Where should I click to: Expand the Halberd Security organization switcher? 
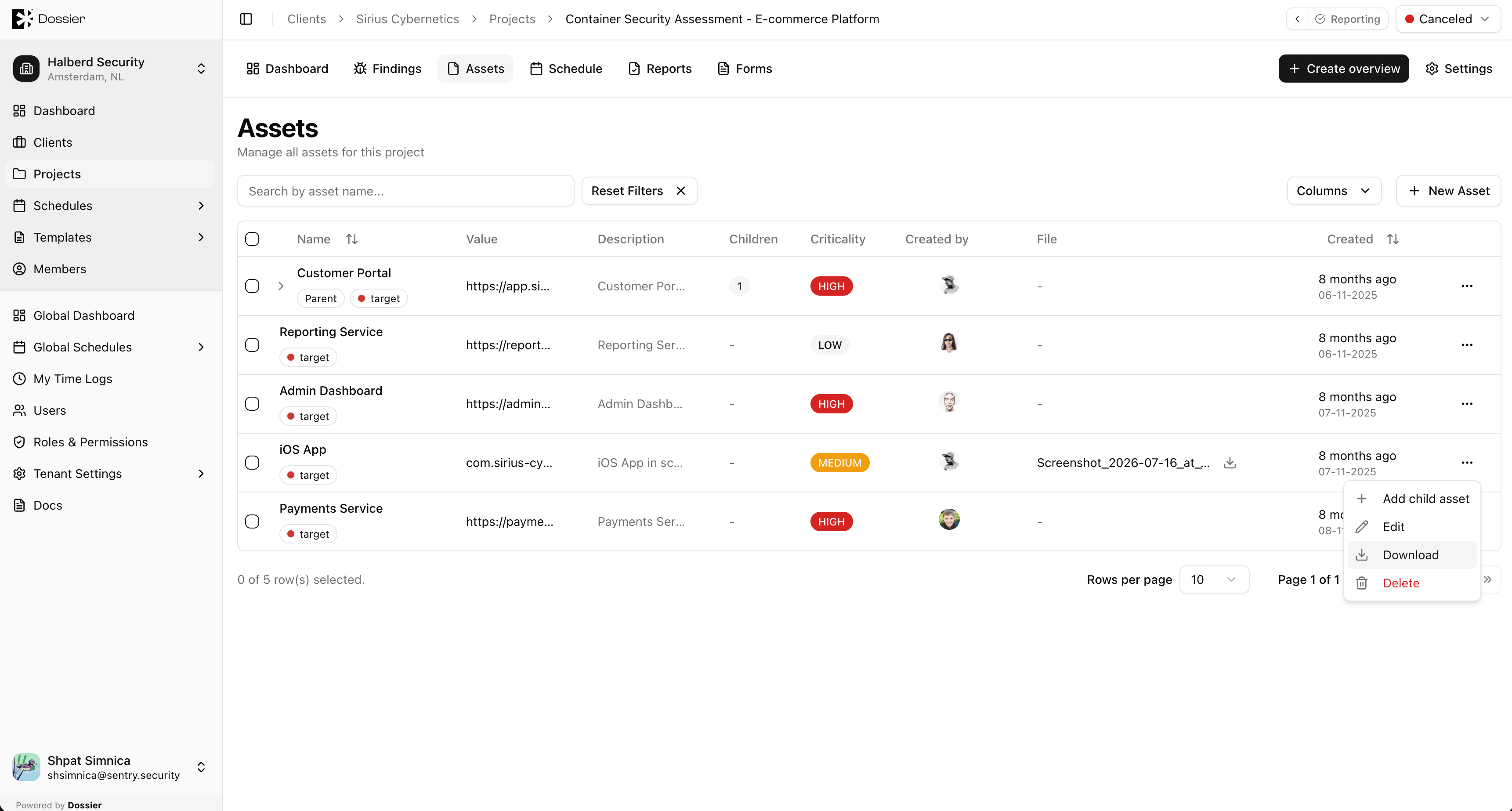(110, 69)
